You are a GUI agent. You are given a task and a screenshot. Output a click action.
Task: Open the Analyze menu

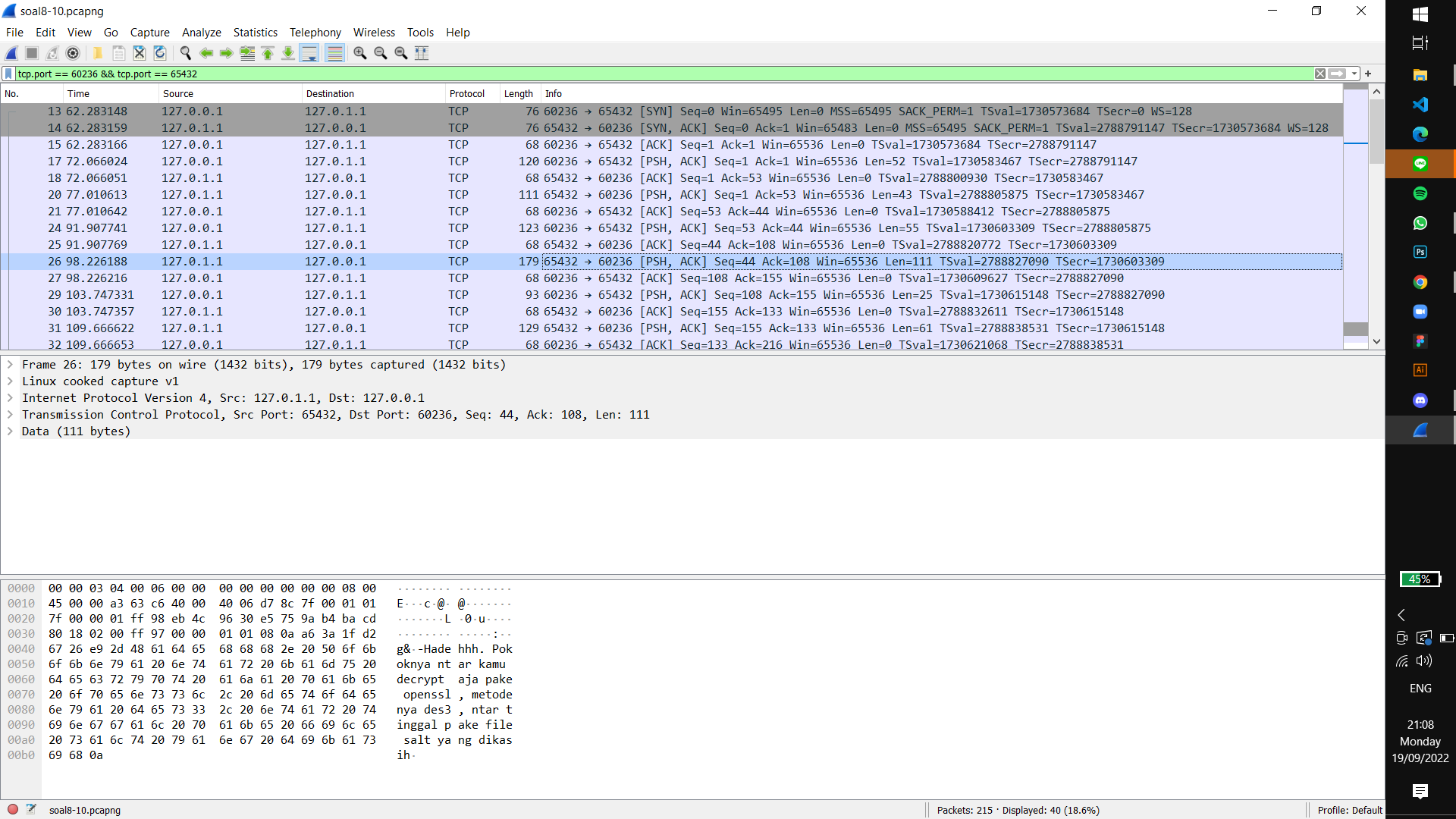pos(201,33)
